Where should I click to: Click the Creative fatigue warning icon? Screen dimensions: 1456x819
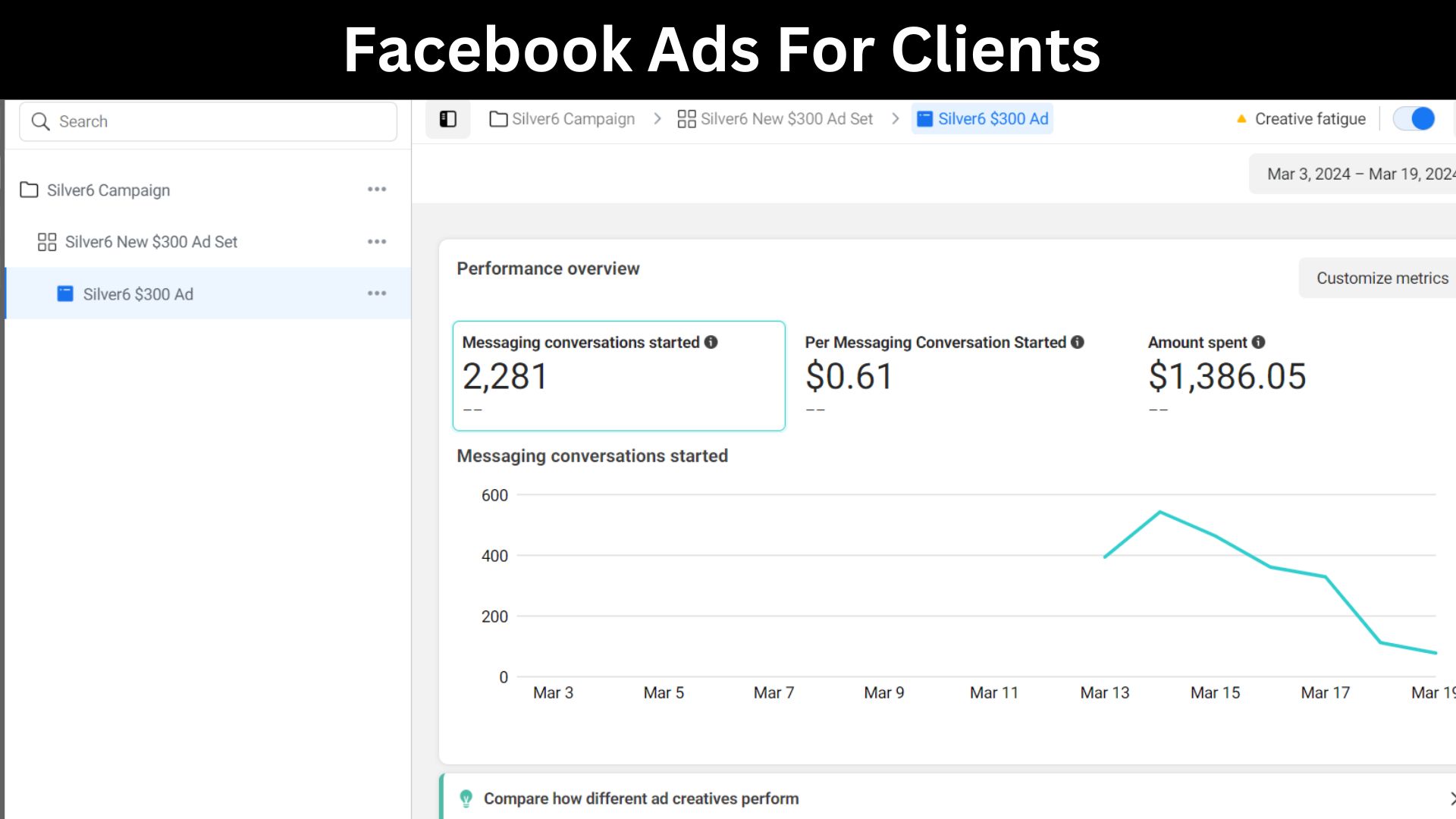(1241, 119)
